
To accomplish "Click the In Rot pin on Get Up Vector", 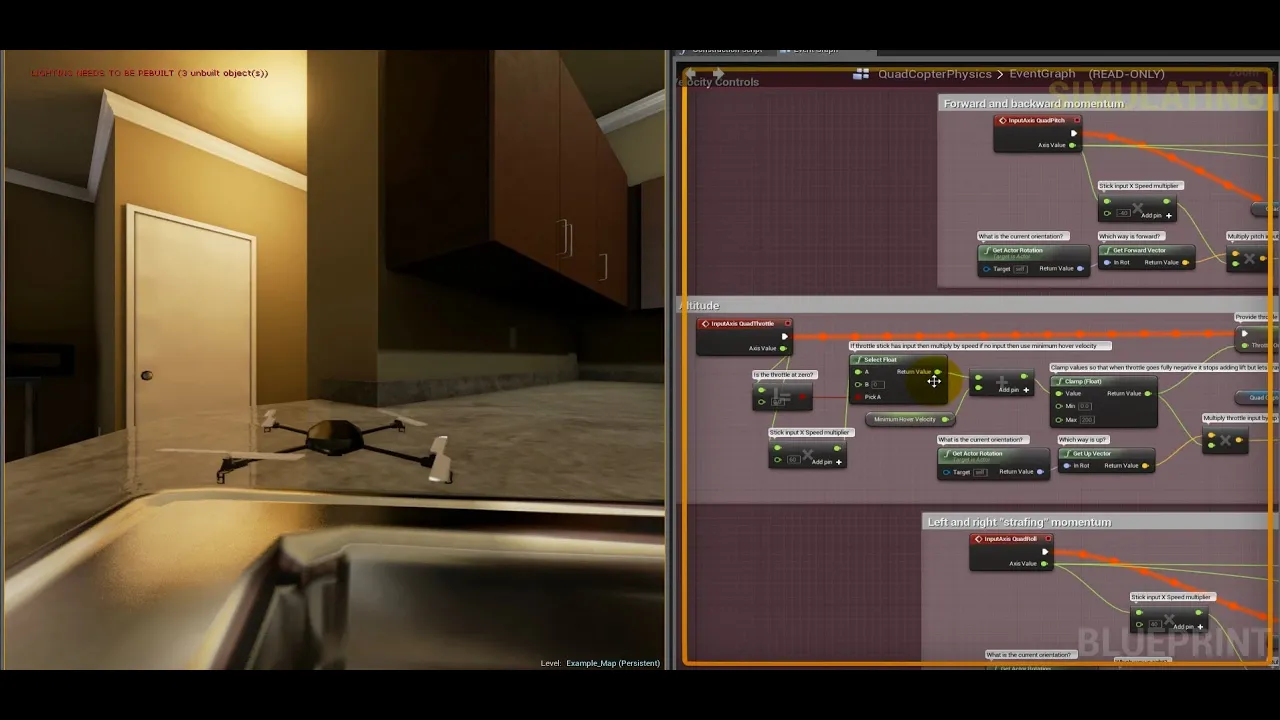I will click(1069, 466).
